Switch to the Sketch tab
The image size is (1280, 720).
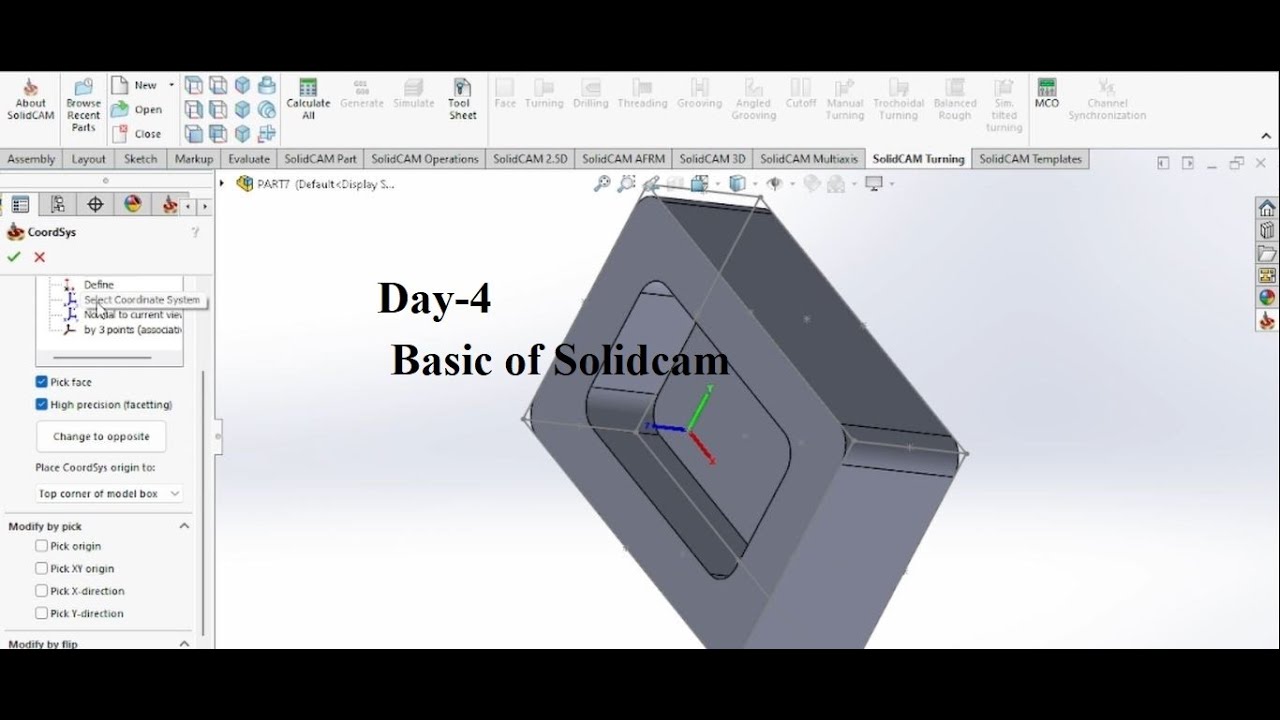[x=140, y=159]
